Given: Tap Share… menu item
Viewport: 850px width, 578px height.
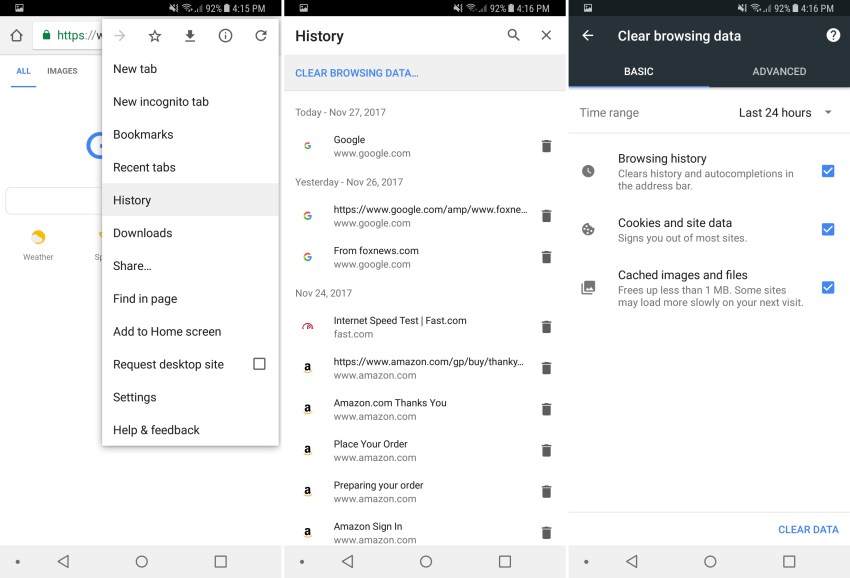Looking at the screenshot, I should [190, 266].
